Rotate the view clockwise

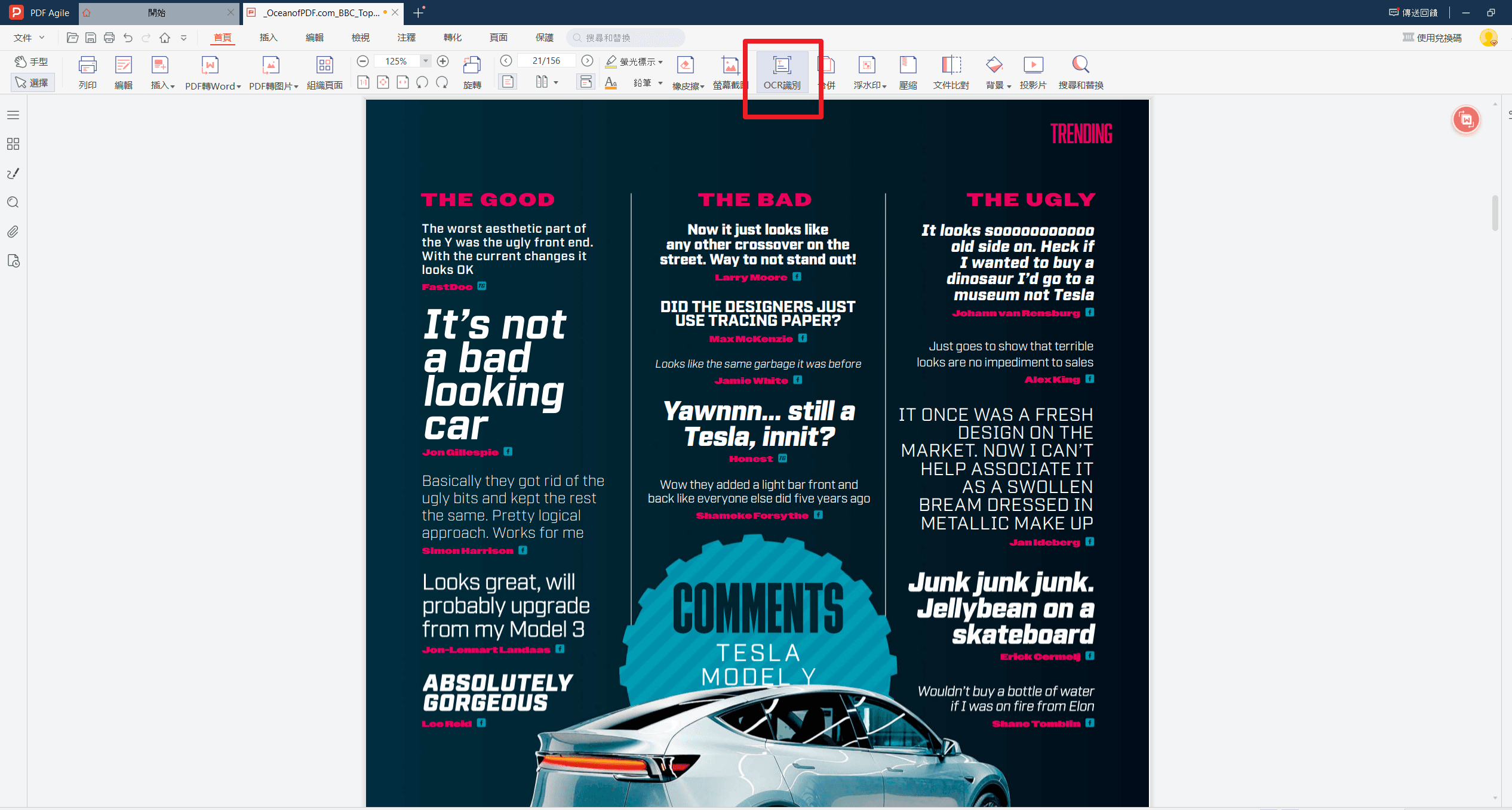point(442,82)
